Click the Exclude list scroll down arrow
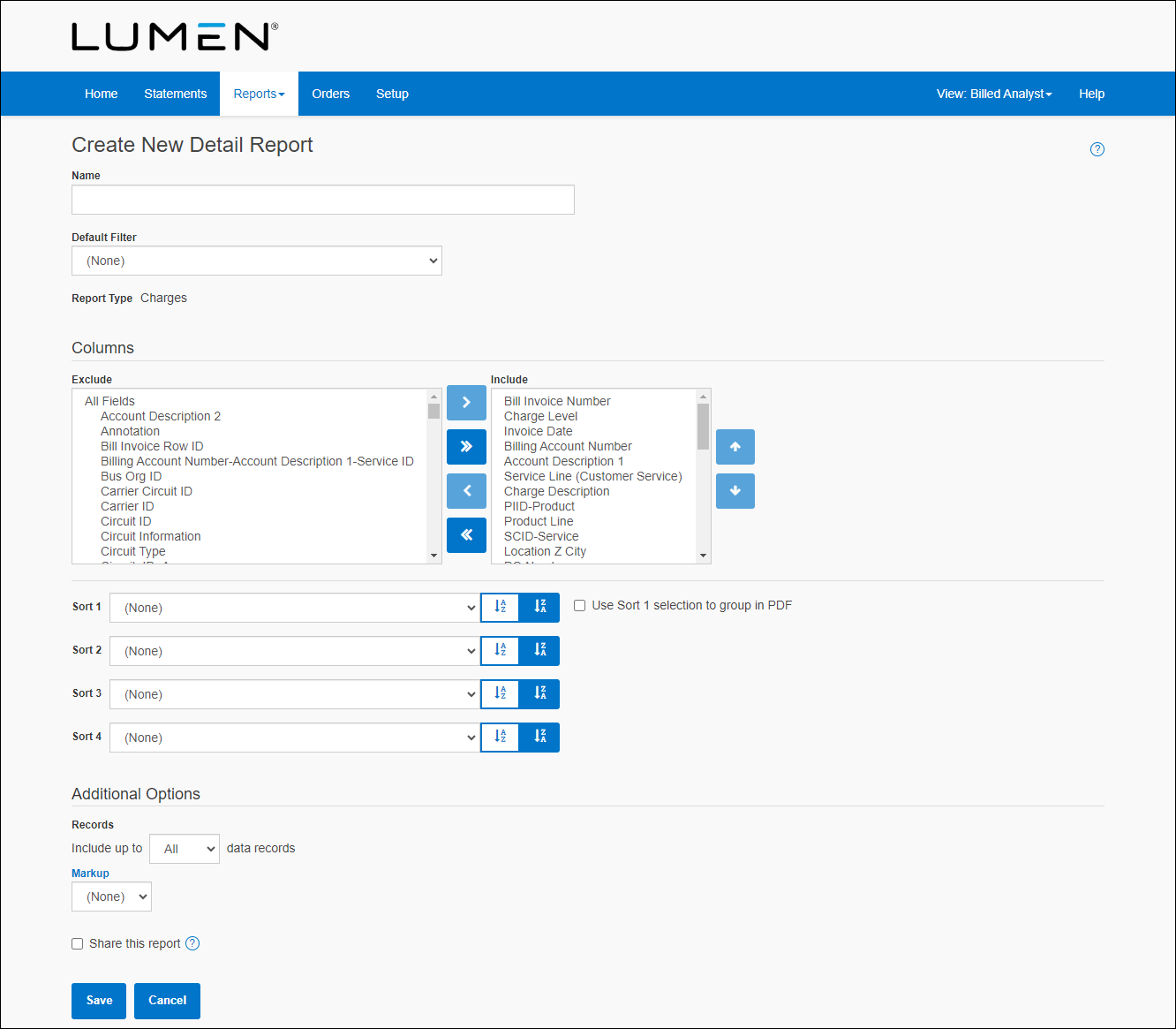The height and width of the screenshot is (1029, 1176). pyautogui.click(x=433, y=556)
